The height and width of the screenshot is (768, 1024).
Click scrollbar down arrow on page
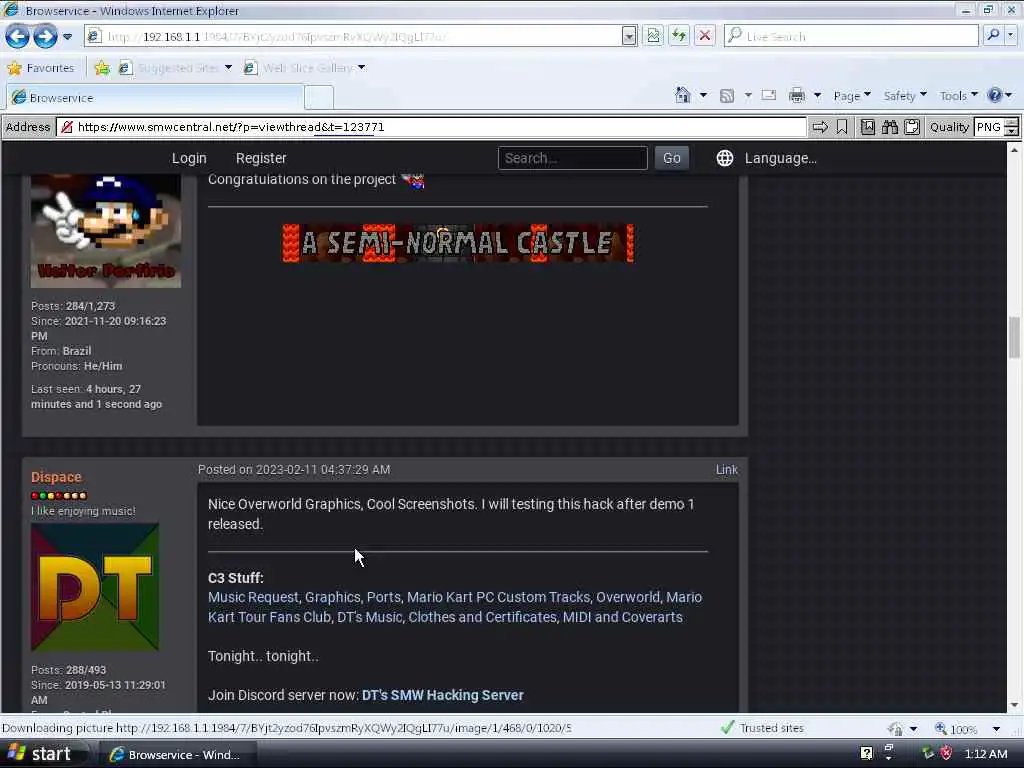pyautogui.click(x=1014, y=705)
